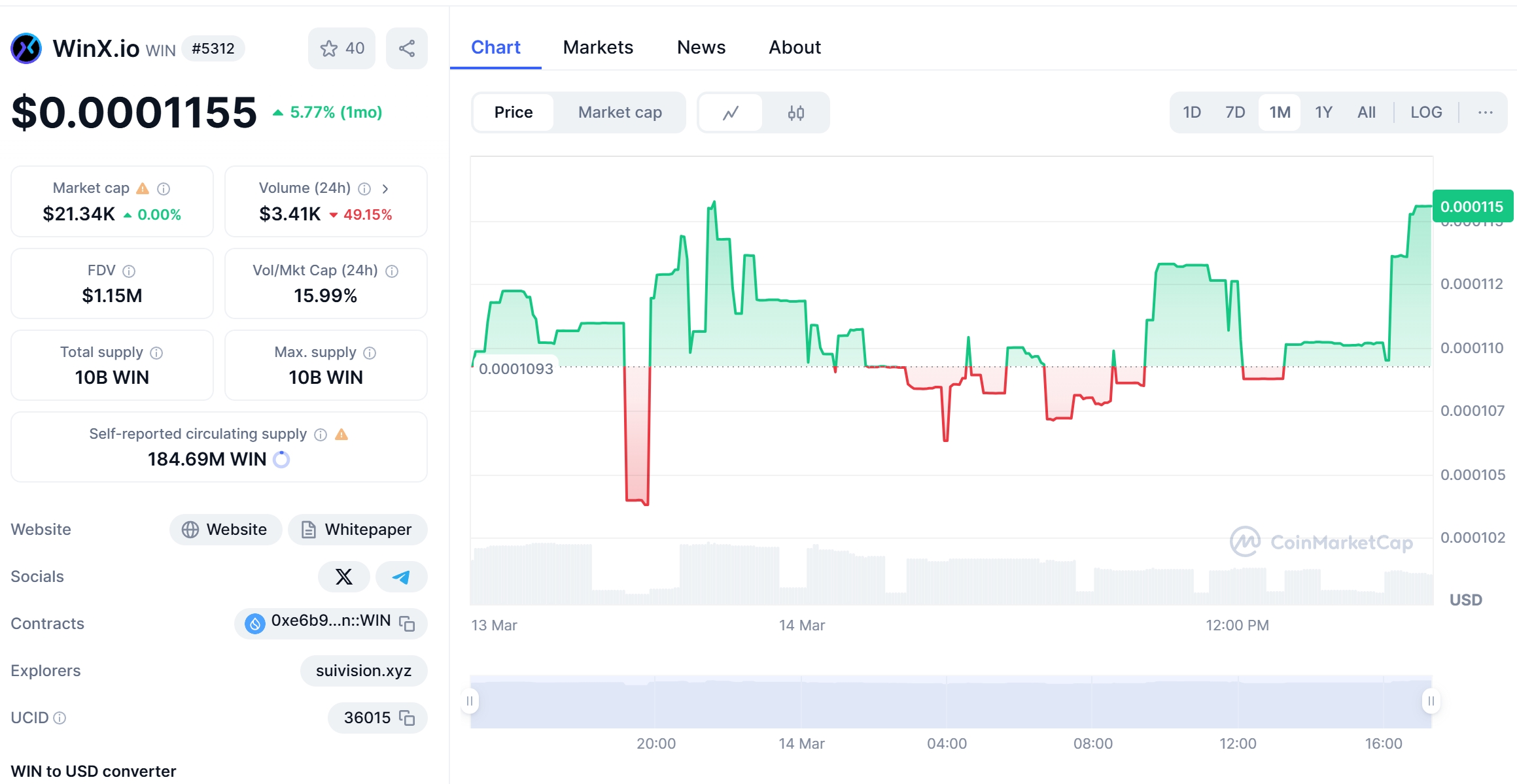Switch to the Markets tab
Screen dimensions: 1517x784
[x=598, y=48]
